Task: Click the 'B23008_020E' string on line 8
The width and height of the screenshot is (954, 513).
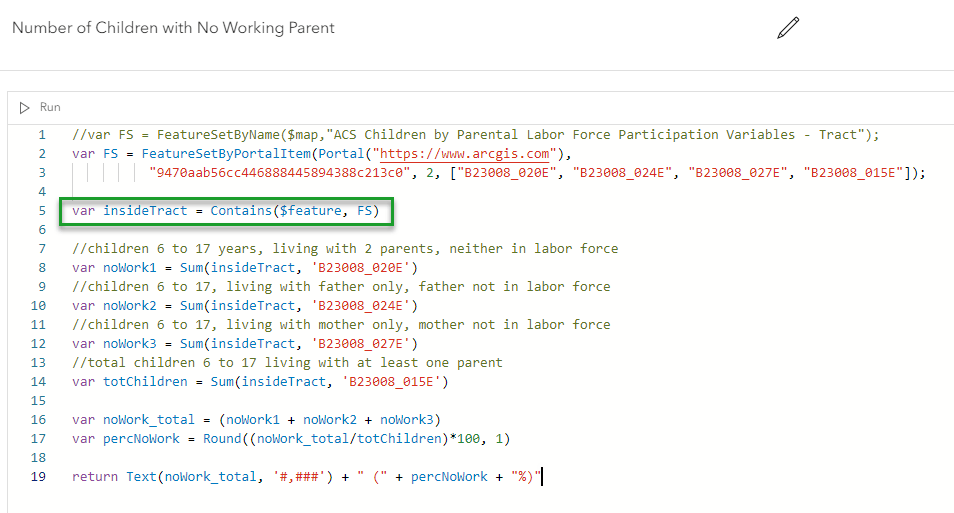Action: pos(361,268)
